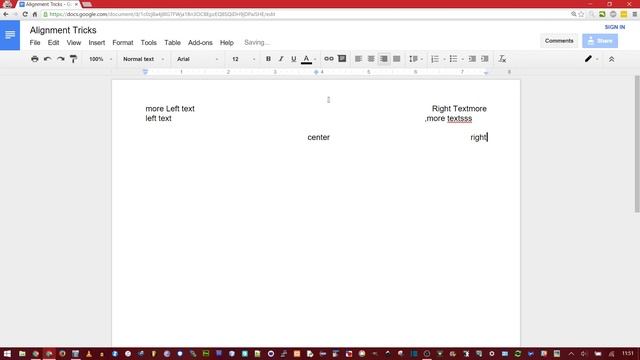Bookmark this page with the star
The image size is (640, 360).
coord(581,14)
